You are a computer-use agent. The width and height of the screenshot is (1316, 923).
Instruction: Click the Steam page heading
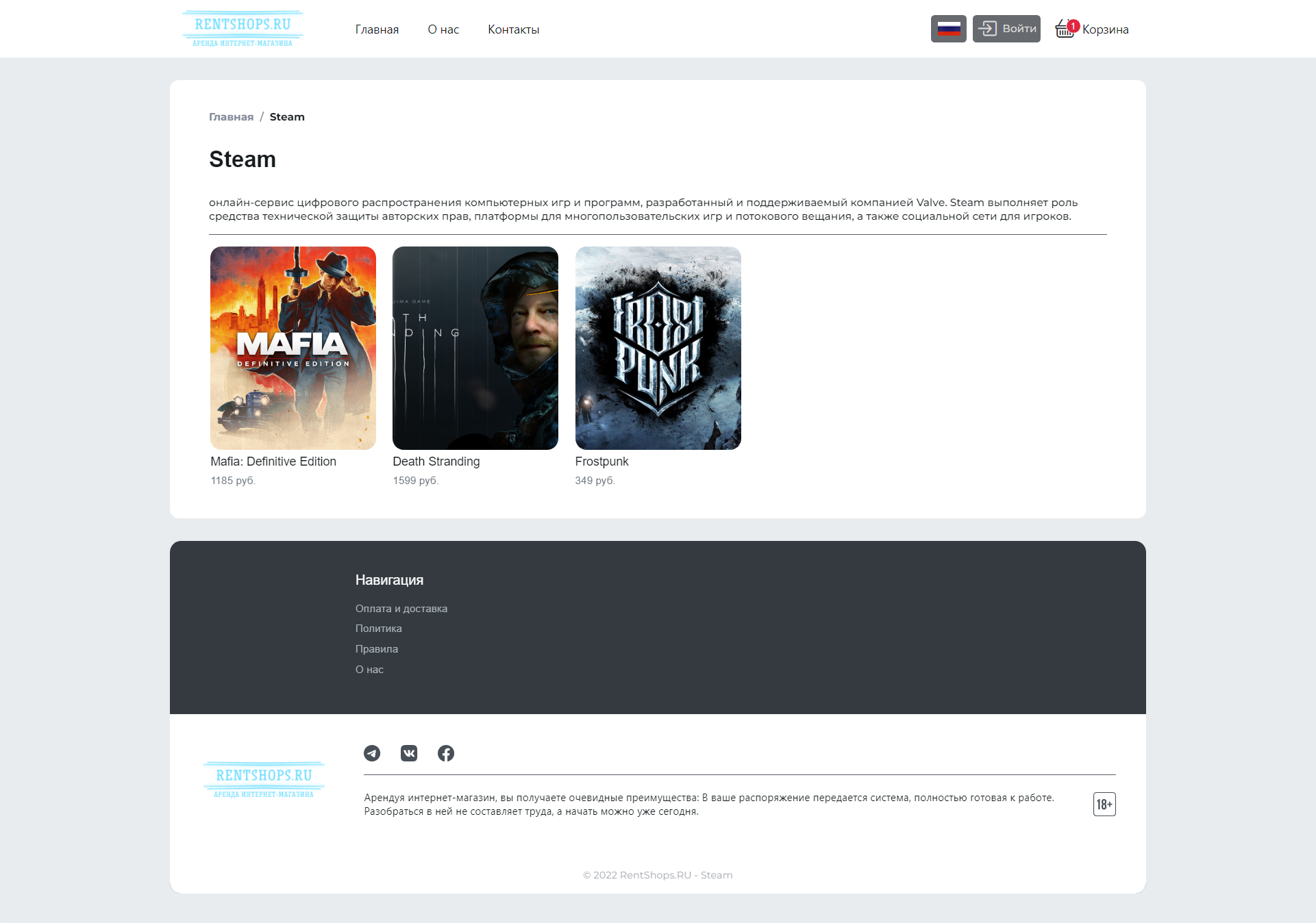click(x=243, y=159)
